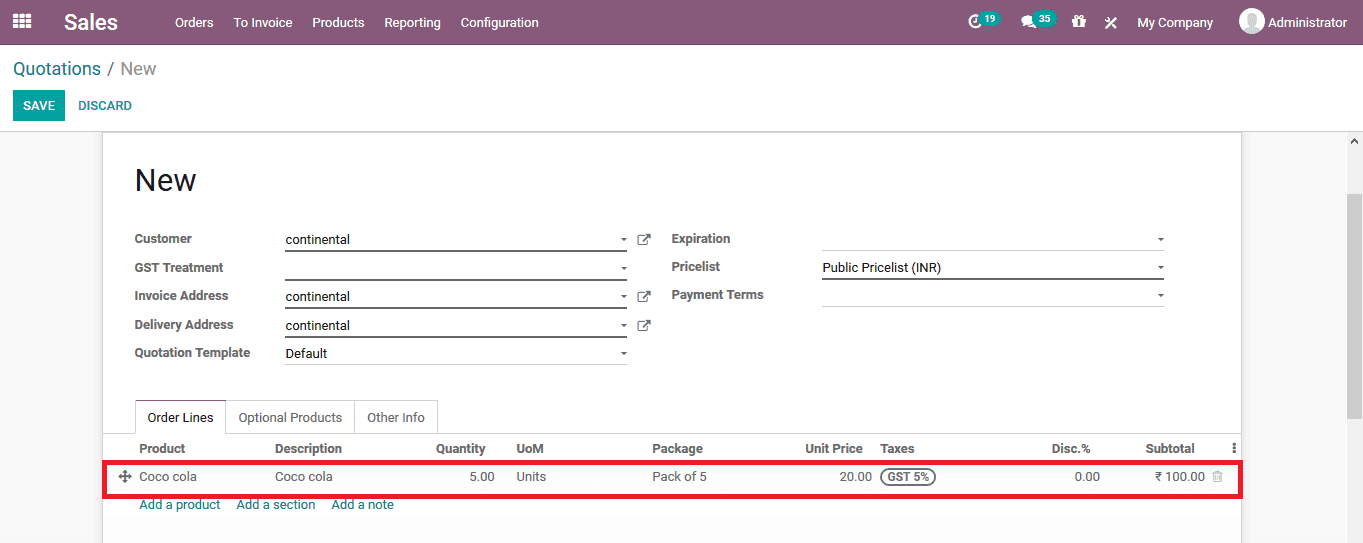Expand the Pricelist dropdown
The width and height of the screenshot is (1363, 543).
tap(1160, 268)
